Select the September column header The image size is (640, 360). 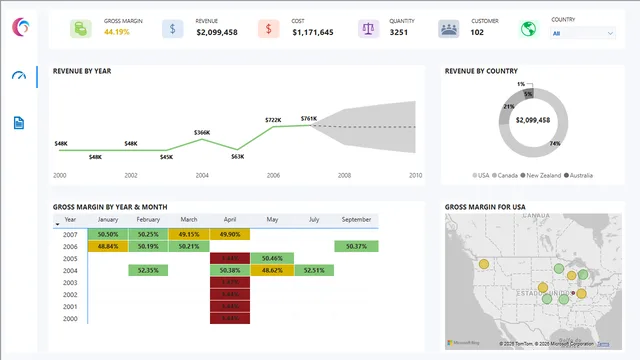tap(356, 220)
